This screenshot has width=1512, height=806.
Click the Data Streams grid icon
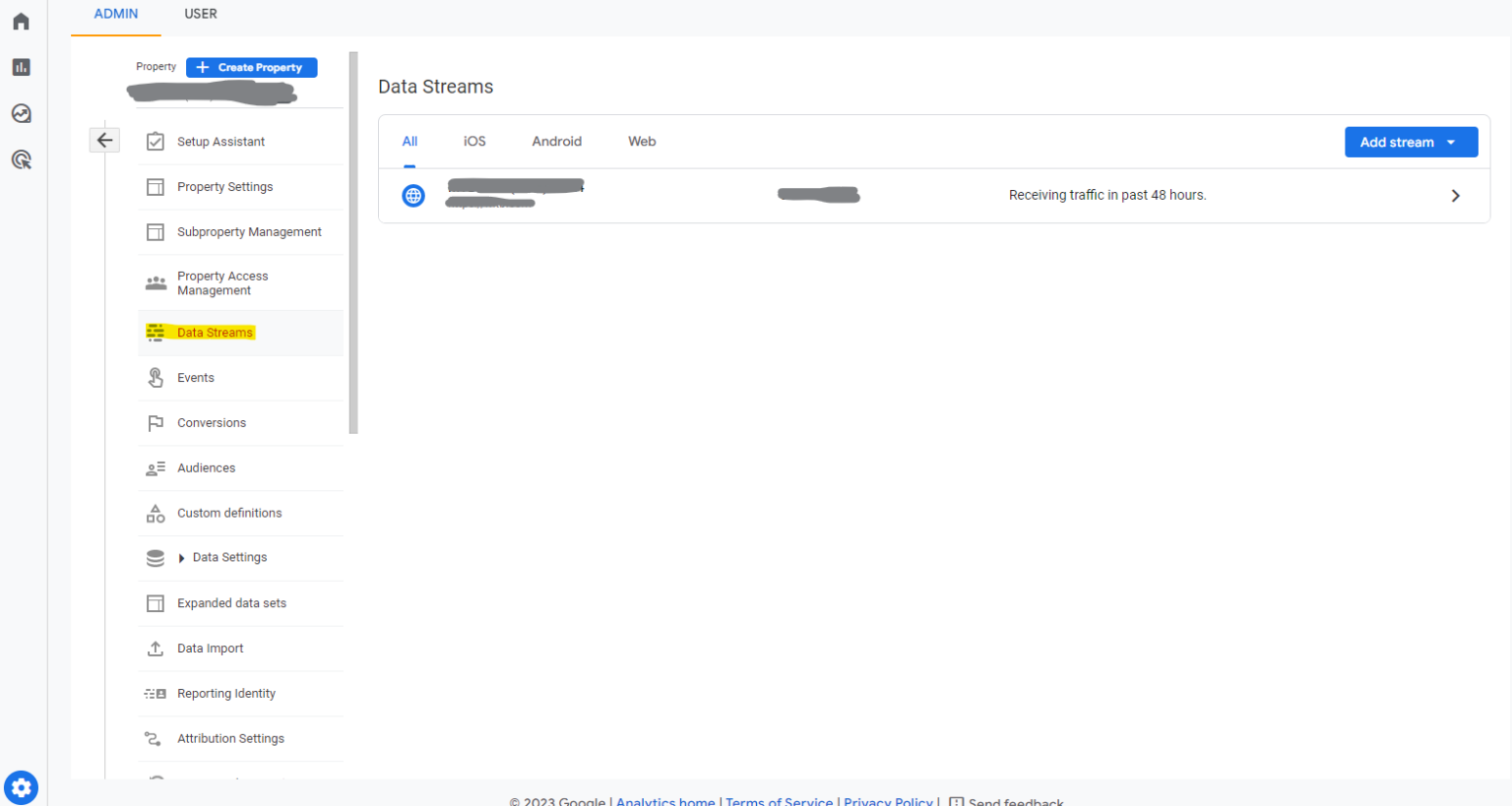coord(156,332)
